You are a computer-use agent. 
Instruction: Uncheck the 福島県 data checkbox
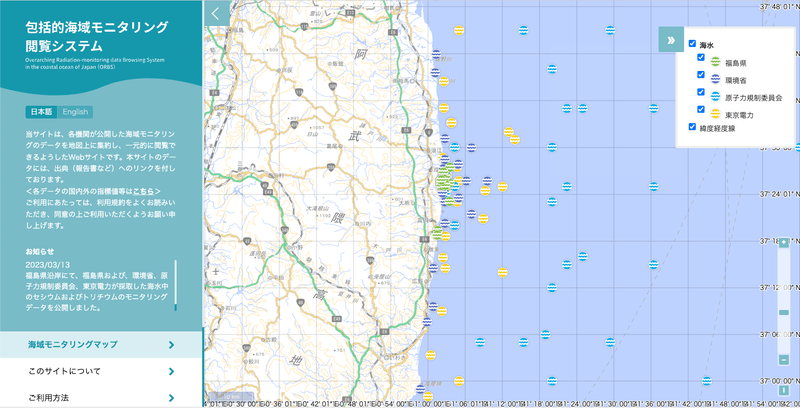(701, 58)
